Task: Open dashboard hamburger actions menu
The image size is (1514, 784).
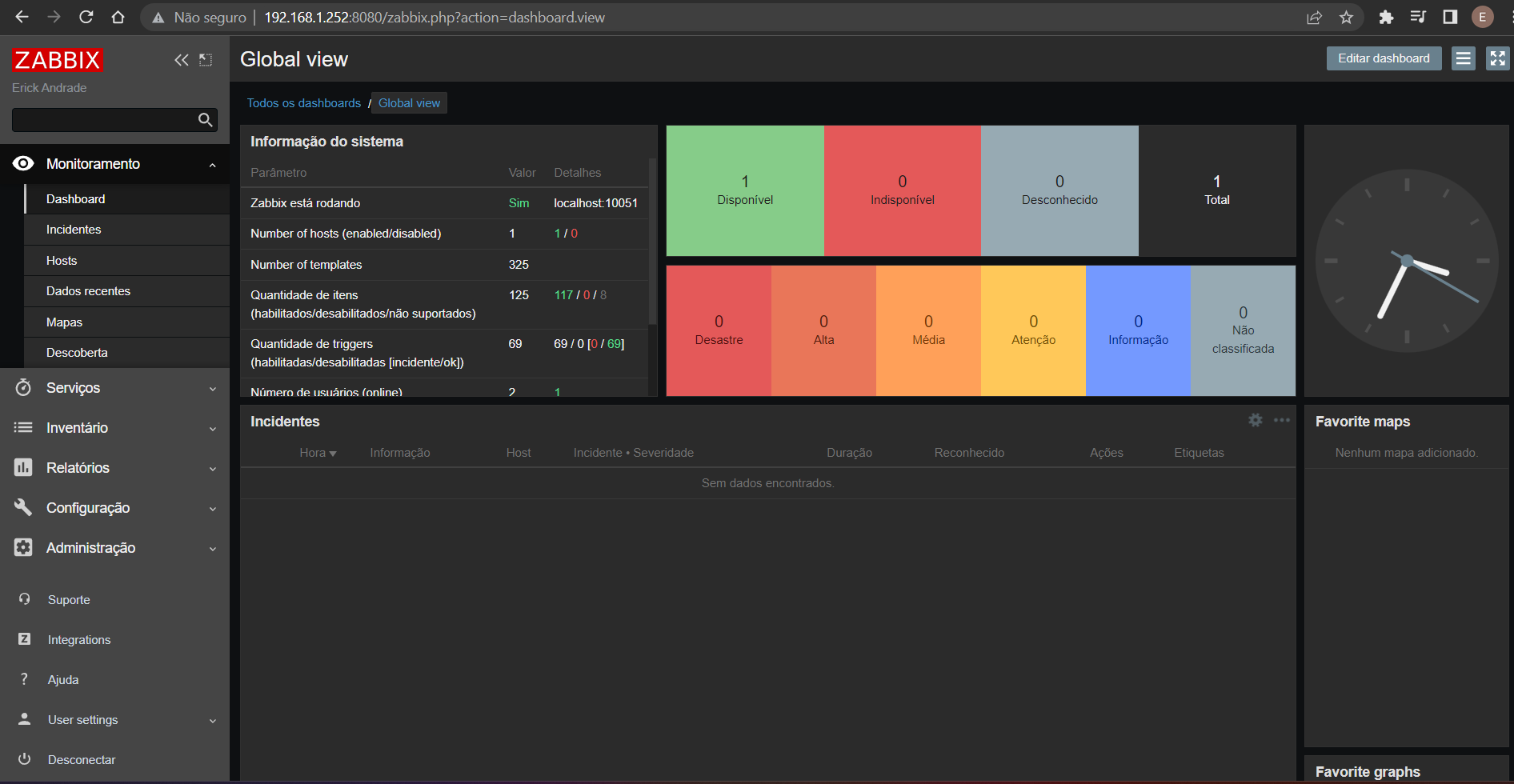Action: [1464, 58]
